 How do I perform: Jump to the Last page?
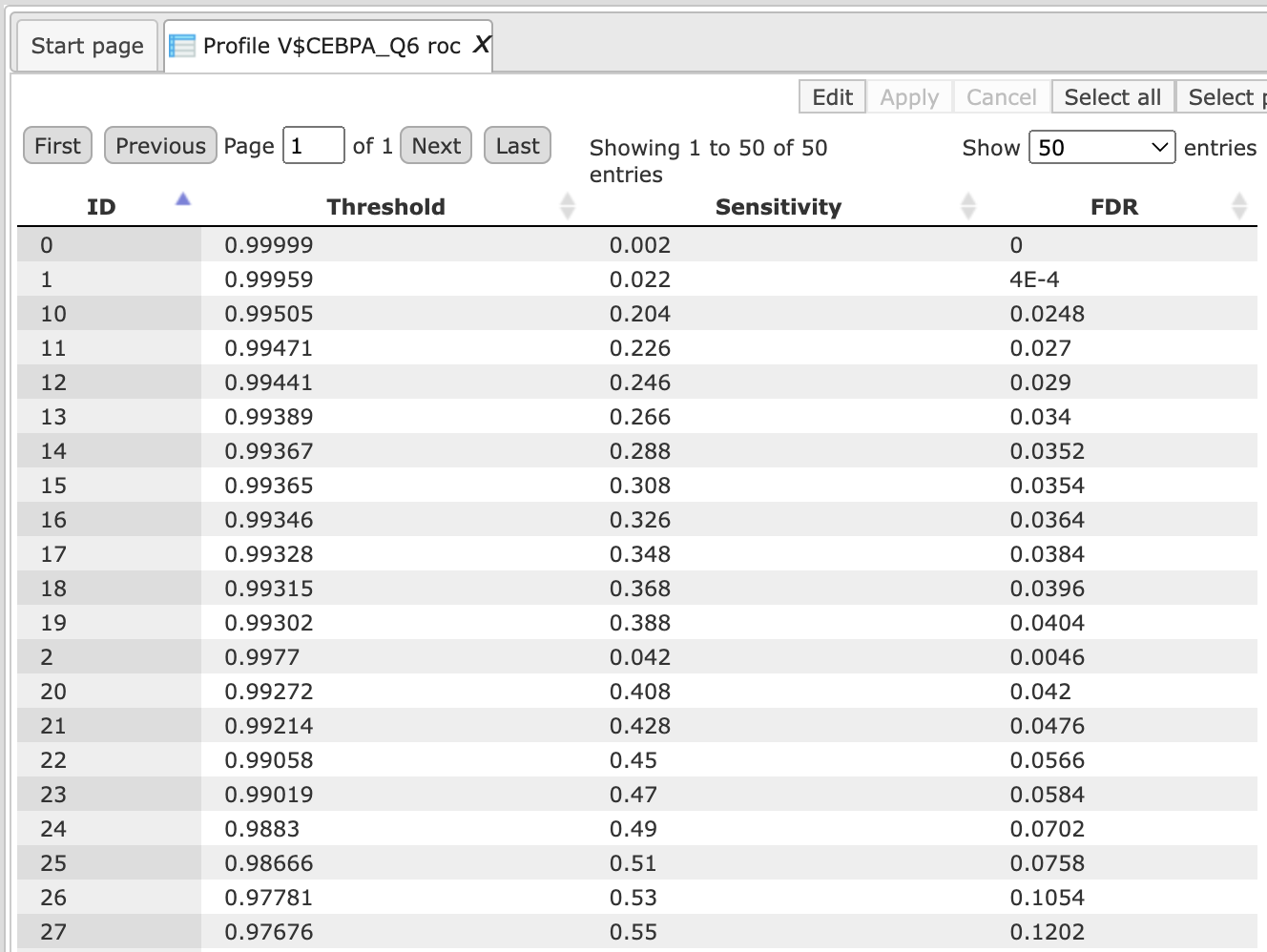click(517, 146)
